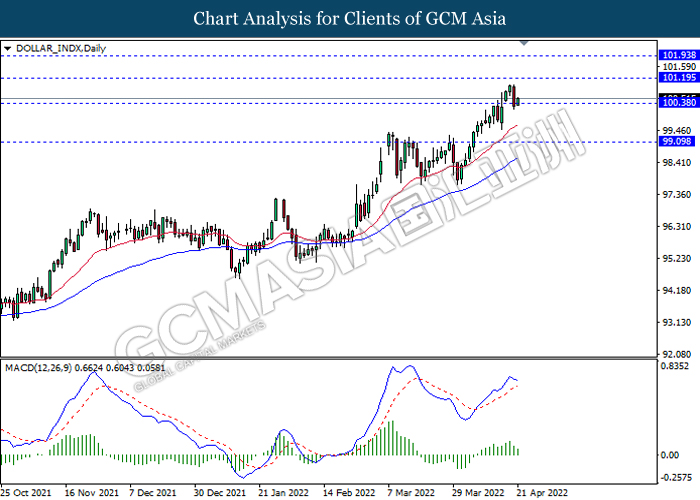
Task: Click the 101.590 axis price value
Action: pos(679,67)
